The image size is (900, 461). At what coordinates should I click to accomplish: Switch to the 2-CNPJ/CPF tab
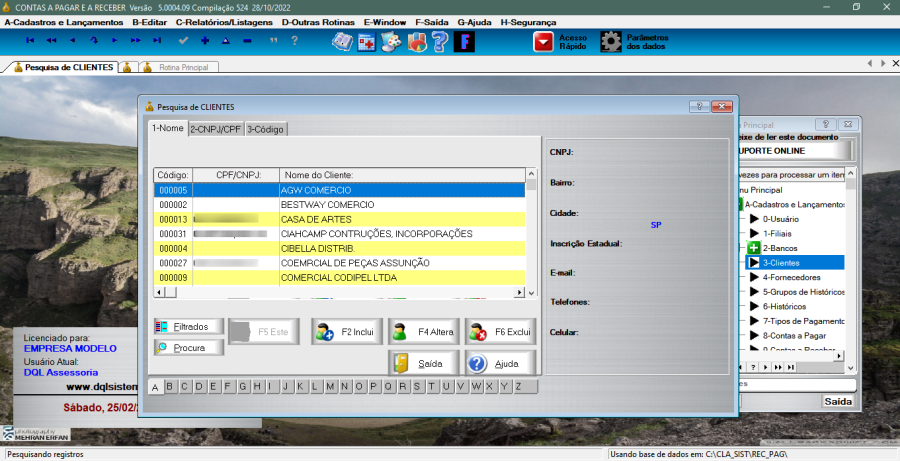coord(216,128)
